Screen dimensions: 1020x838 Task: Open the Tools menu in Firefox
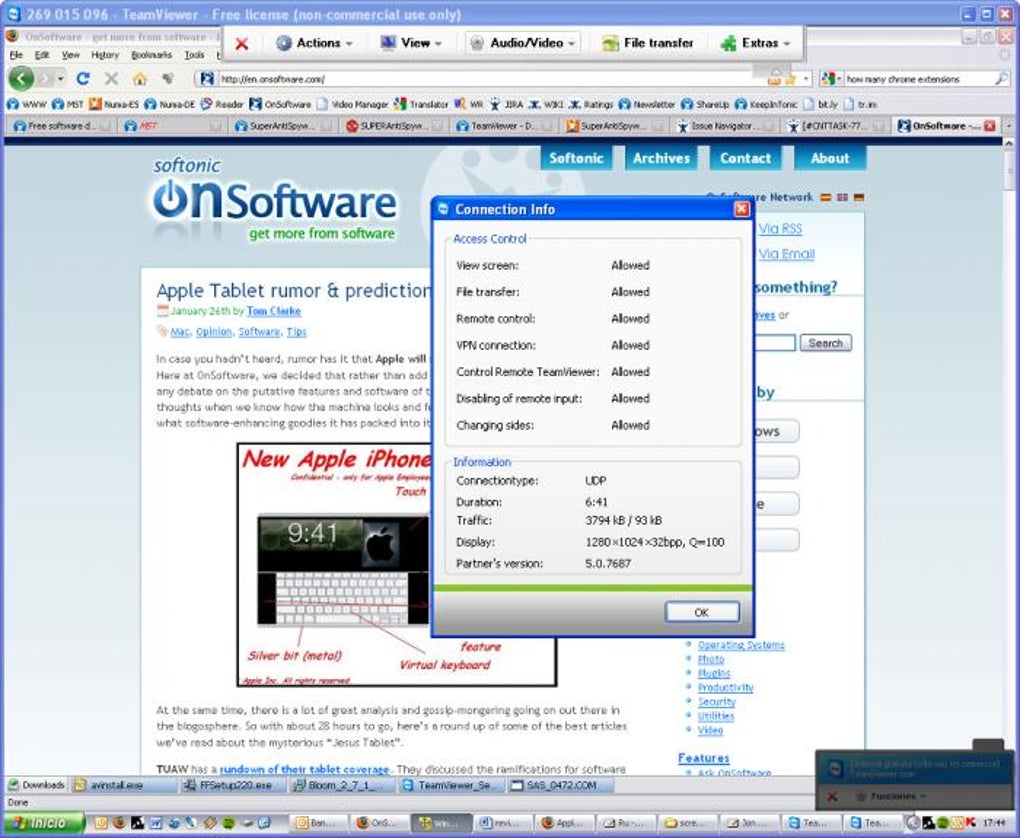pos(195,55)
